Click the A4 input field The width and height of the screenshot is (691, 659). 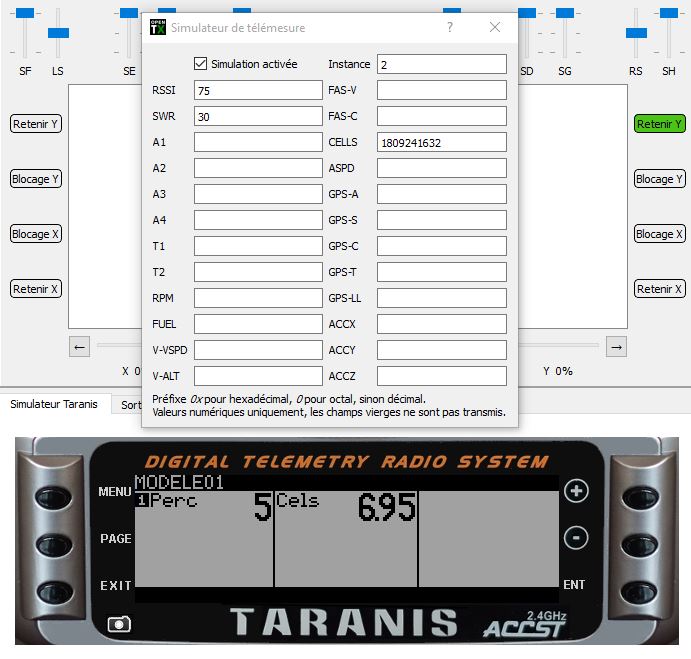[x=258, y=220]
